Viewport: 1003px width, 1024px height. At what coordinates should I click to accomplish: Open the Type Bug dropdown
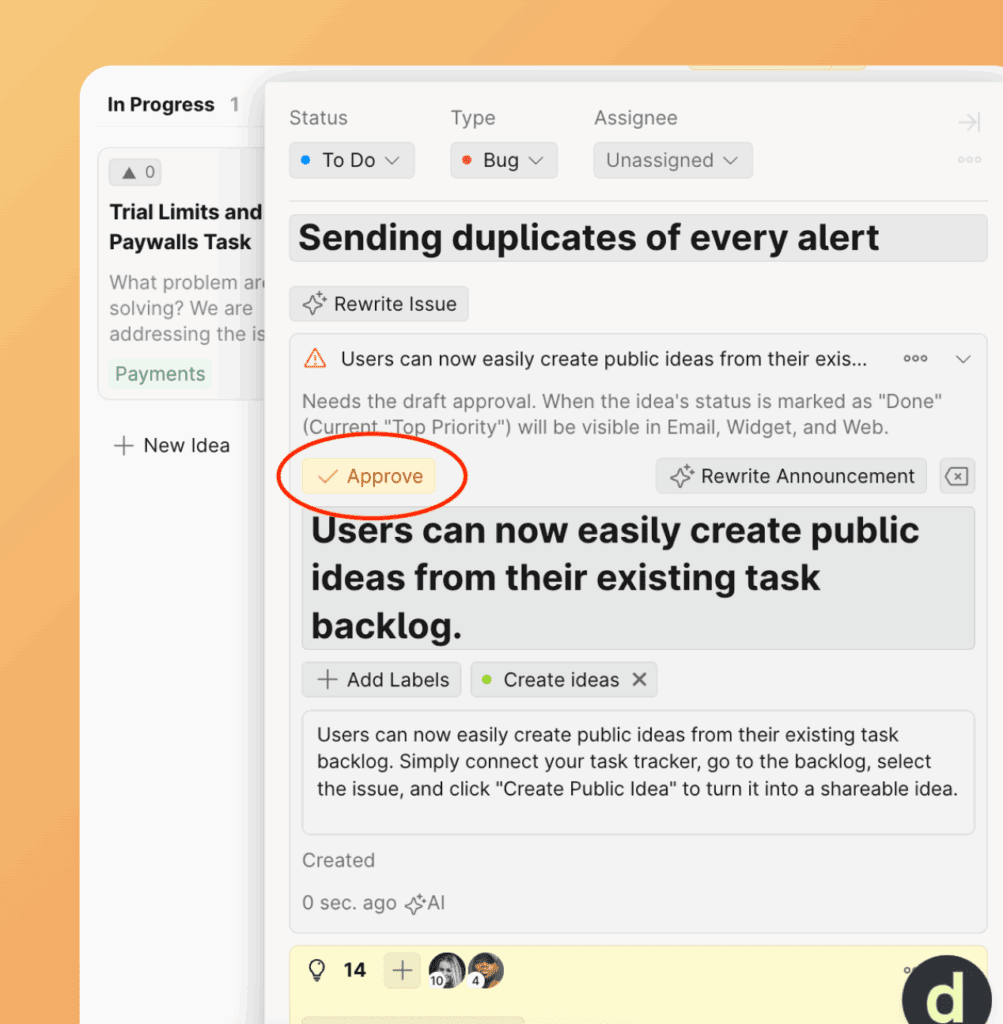pyautogui.click(x=503, y=160)
